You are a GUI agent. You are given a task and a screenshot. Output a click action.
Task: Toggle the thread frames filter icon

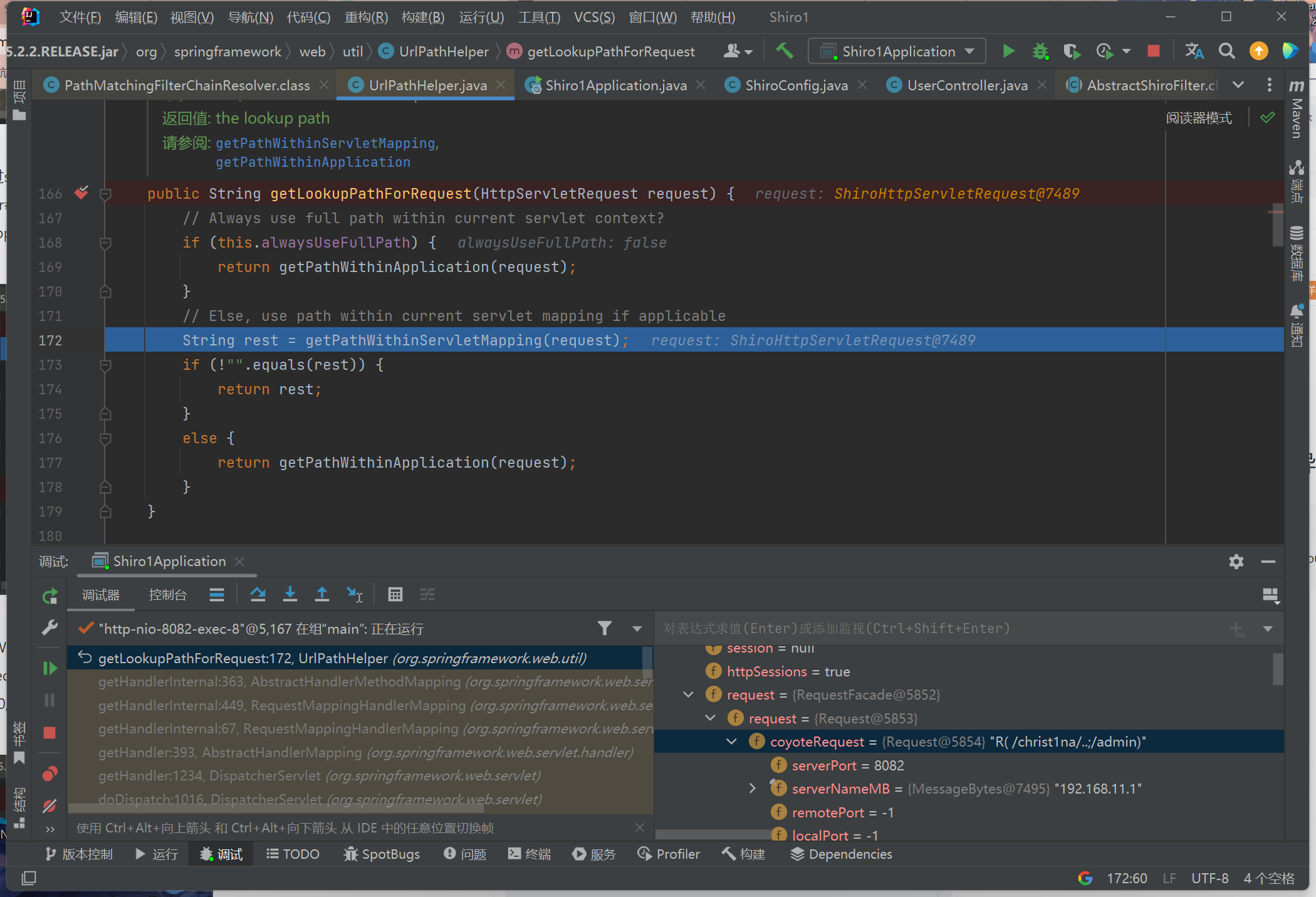pyautogui.click(x=604, y=628)
